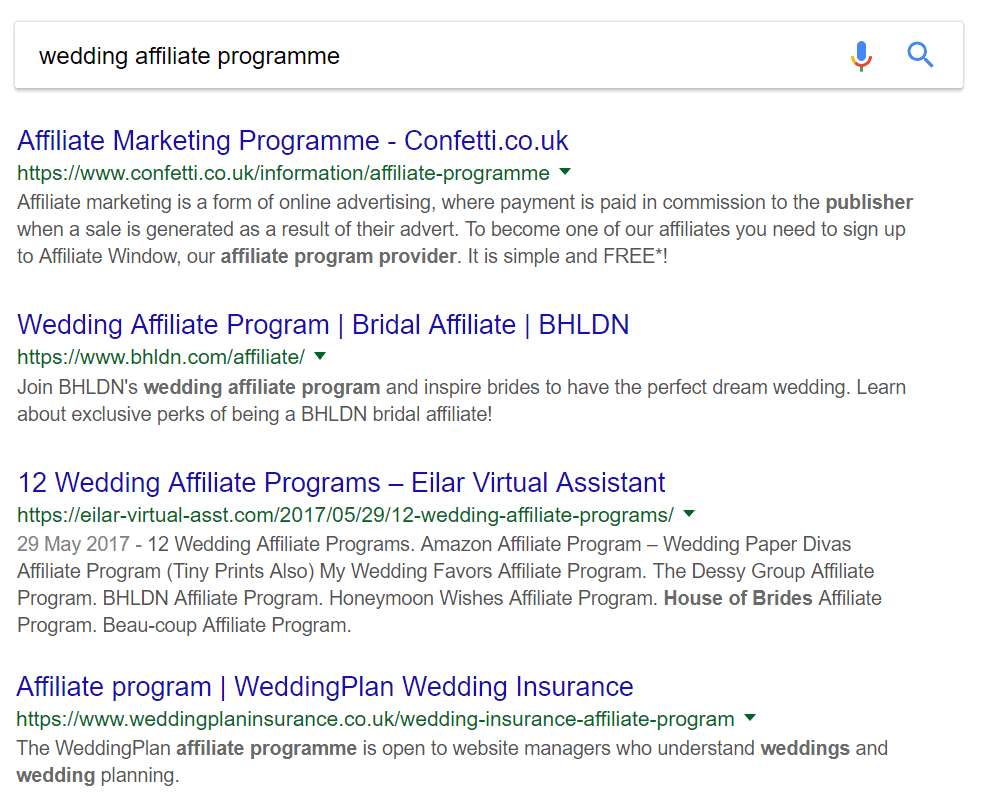Open the 'Wedding Affiliate Program | Bridal Affiliate | BHLDN' result
The image size is (990, 795).
pyautogui.click(x=323, y=325)
